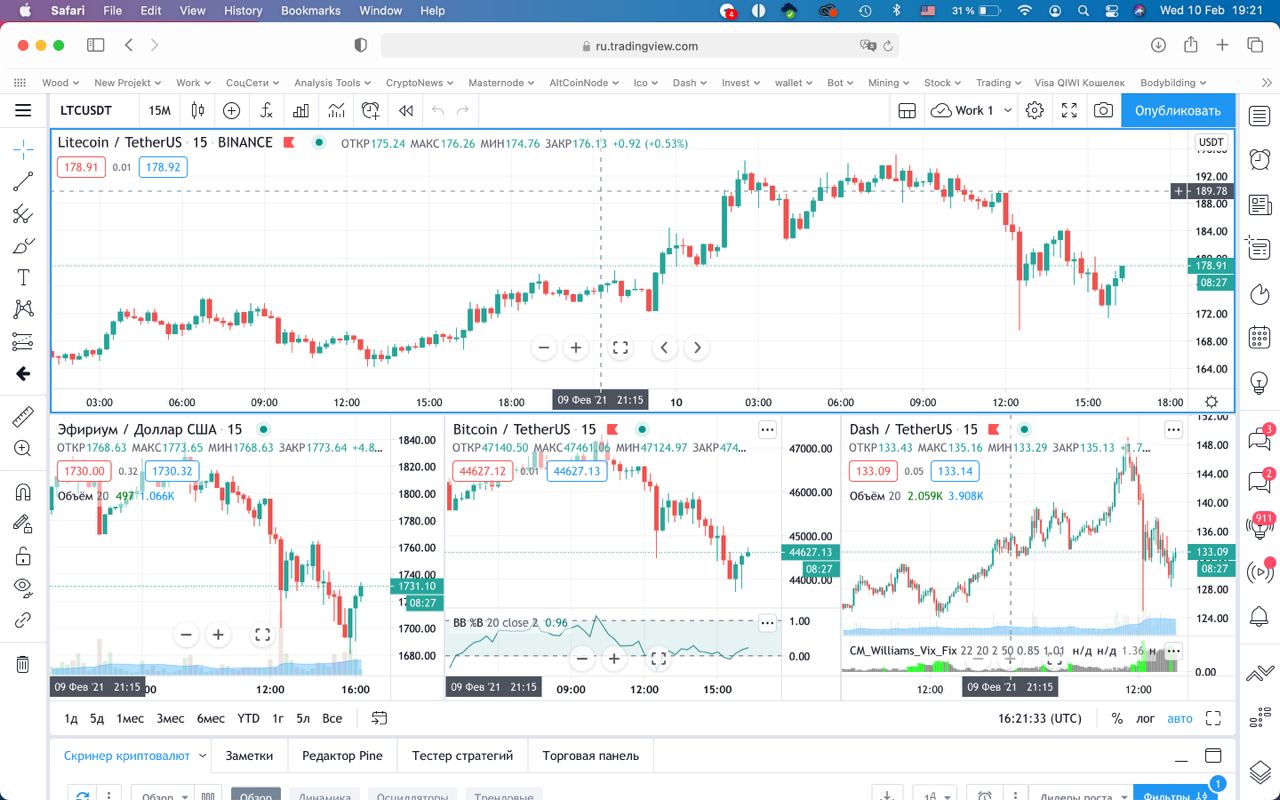Open the Safari Bookmarks menu
This screenshot has width=1280, height=800.
[310, 11]
